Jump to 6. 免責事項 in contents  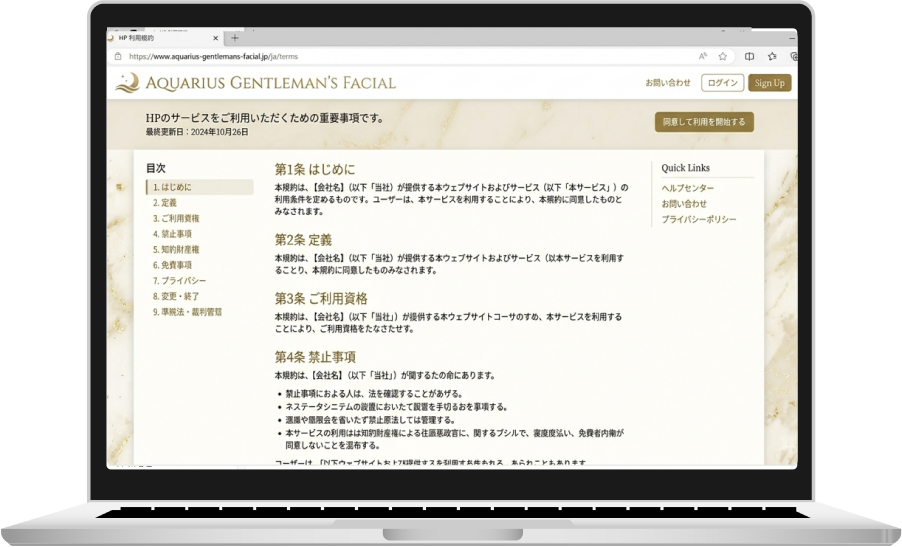pyautogui.click(x=172, y=265)
